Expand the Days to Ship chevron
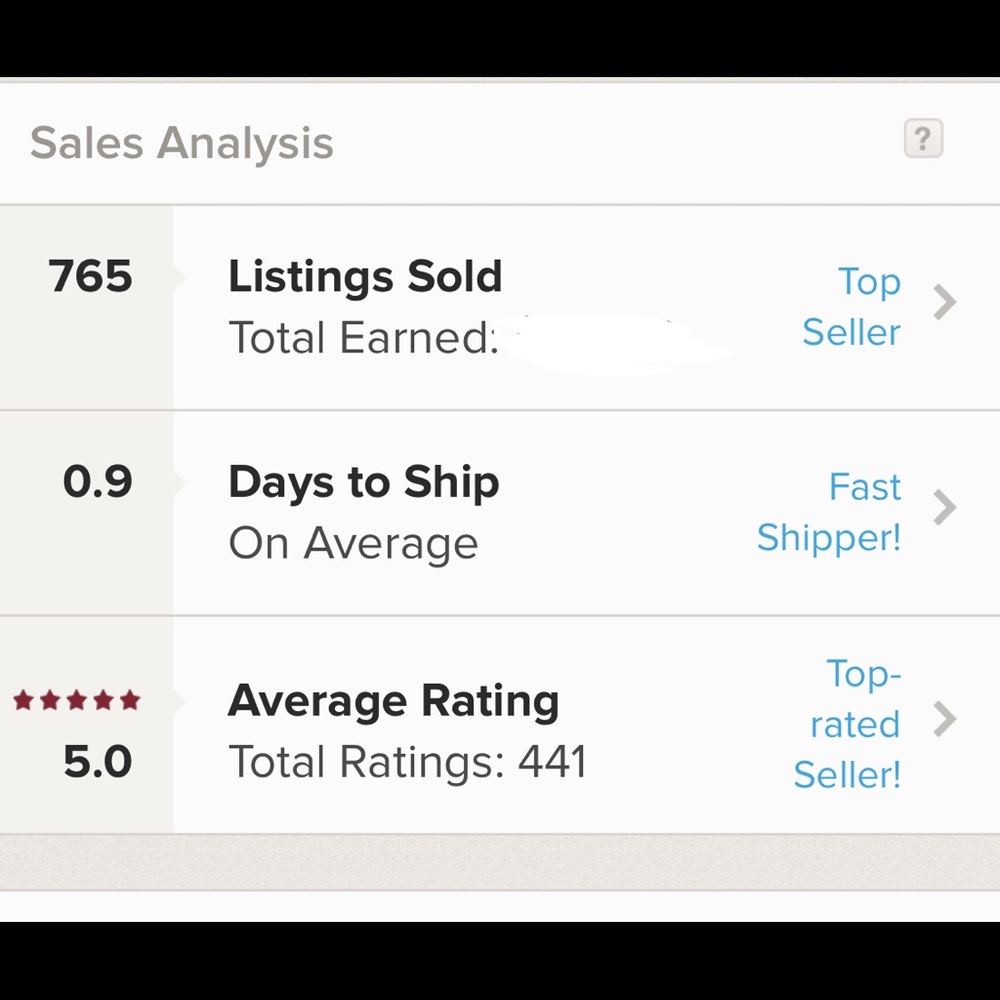Viewport: 1000px width, 1000px height. (x=944, y=508)
